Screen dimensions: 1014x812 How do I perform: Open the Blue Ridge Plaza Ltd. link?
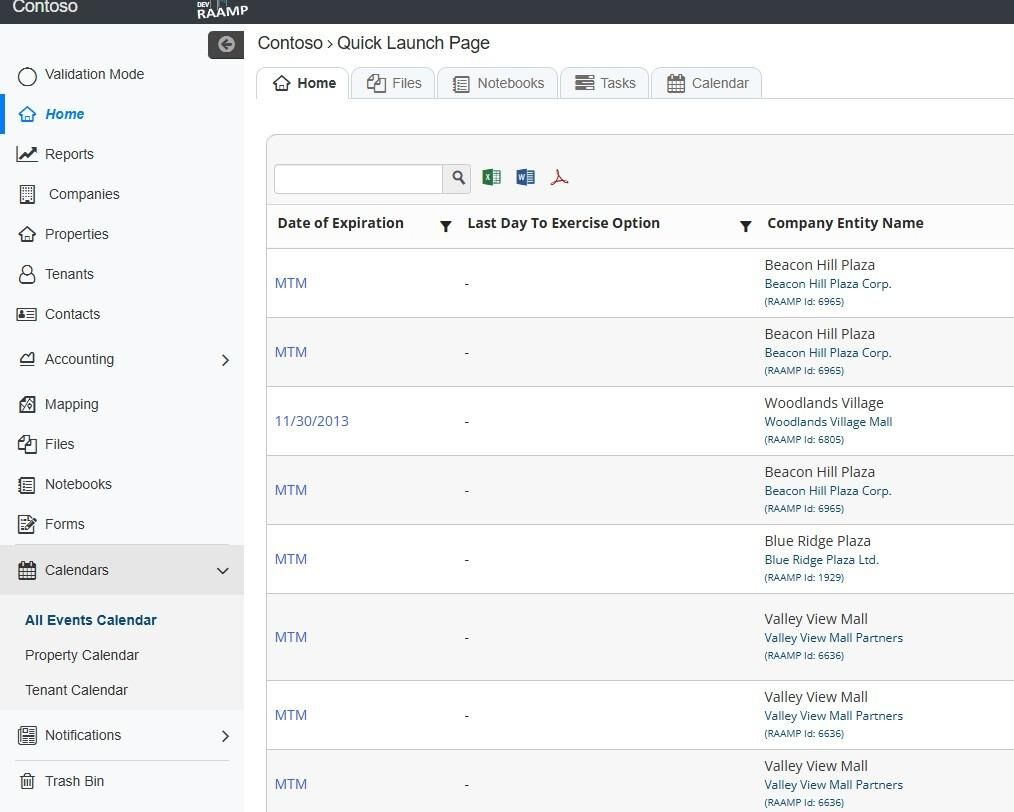[x=821, y=560]
